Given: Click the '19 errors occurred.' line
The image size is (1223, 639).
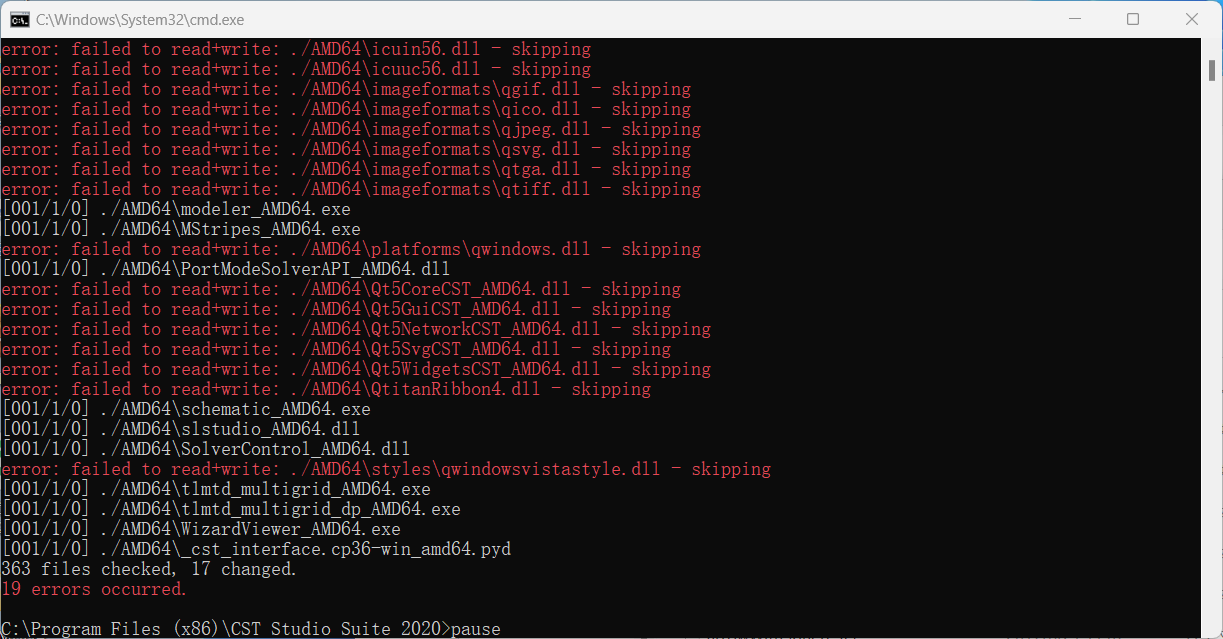Looking at the screenshot, I should point(94,589).
